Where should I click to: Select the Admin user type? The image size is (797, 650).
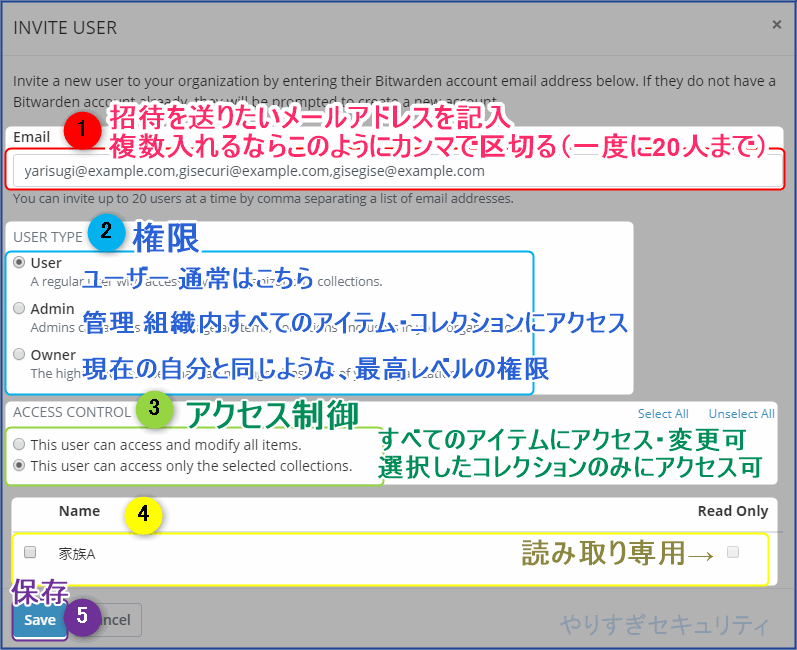[x=19, y=308]
